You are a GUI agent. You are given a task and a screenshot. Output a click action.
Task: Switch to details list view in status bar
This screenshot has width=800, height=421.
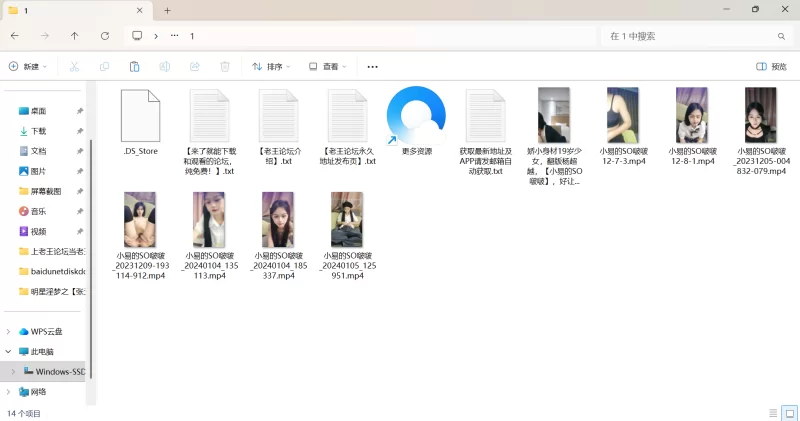tap(772, 412)
